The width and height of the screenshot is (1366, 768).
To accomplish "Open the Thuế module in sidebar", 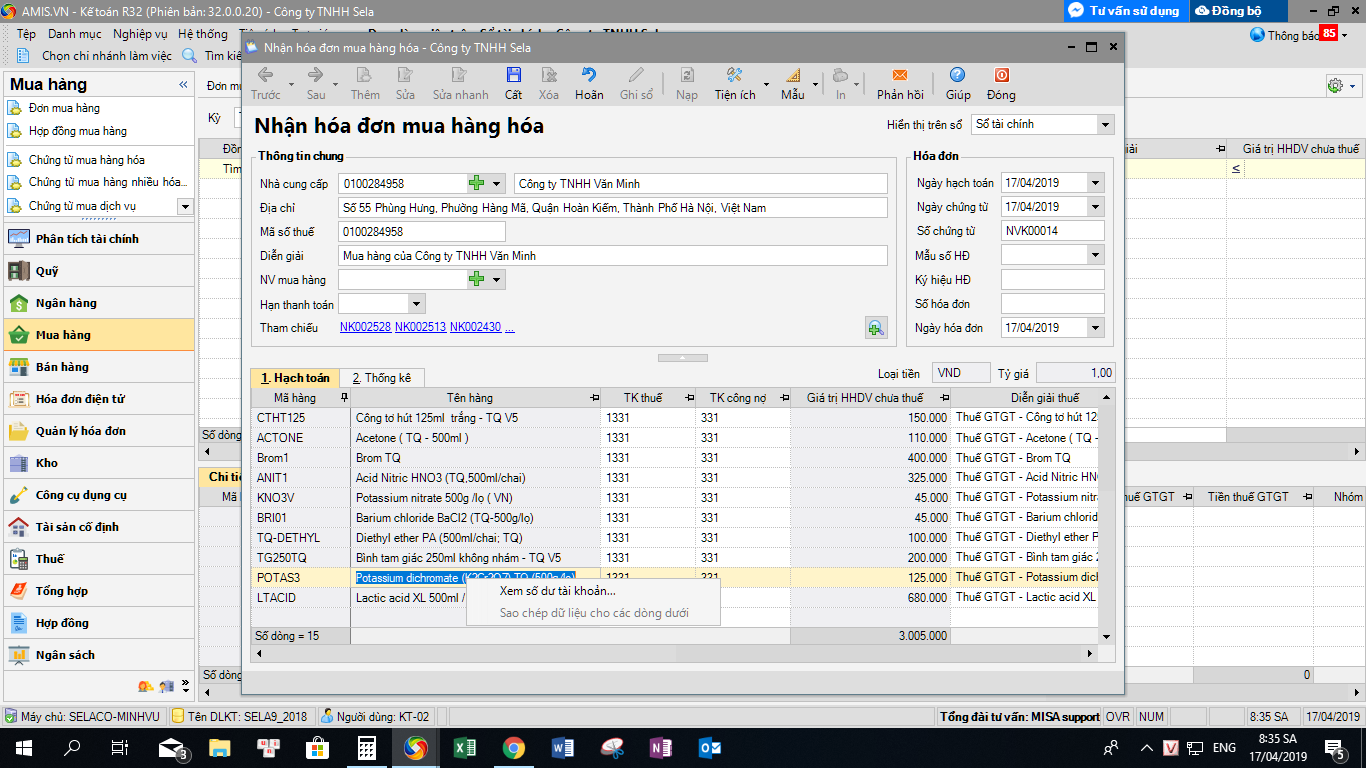I will coord(98,559).
